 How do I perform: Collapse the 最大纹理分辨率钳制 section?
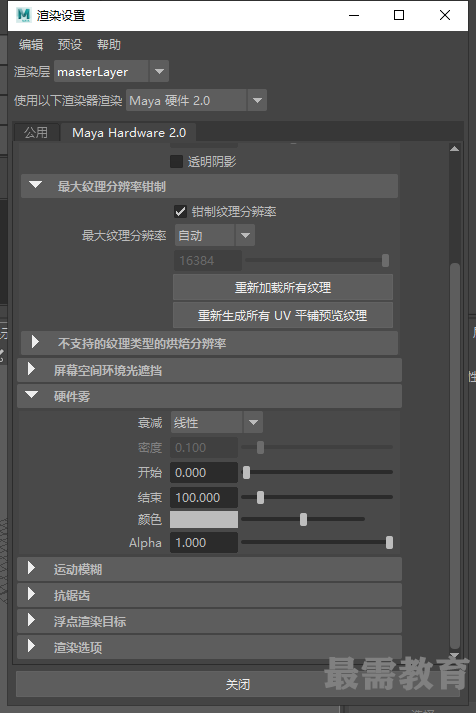pyautogui.click(x=209, y=186)
